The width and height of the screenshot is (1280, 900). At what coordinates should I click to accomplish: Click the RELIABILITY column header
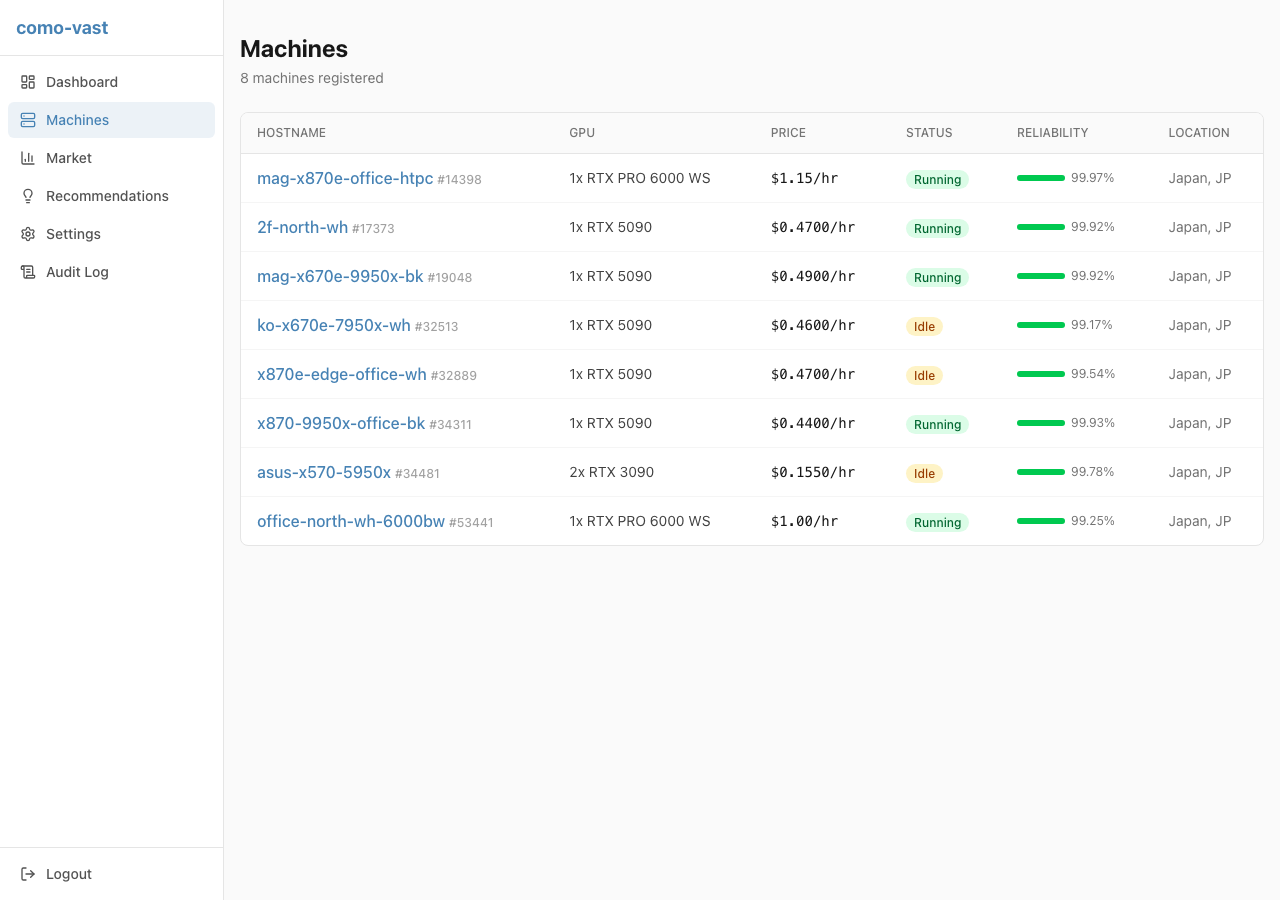[x=1052, y=133]
